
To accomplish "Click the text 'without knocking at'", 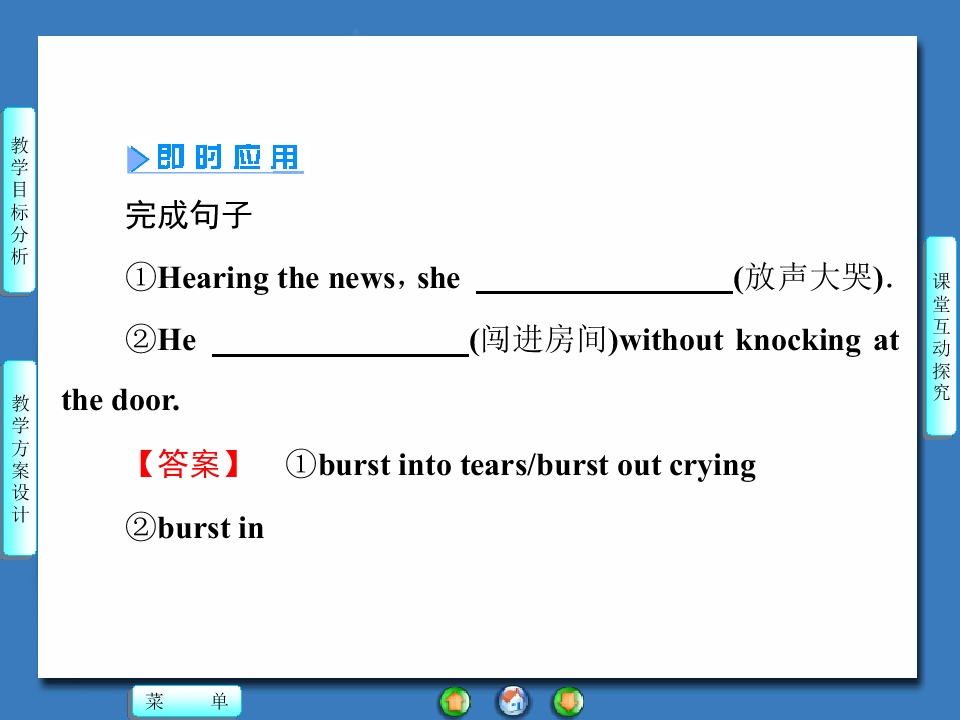I will 760,340.
